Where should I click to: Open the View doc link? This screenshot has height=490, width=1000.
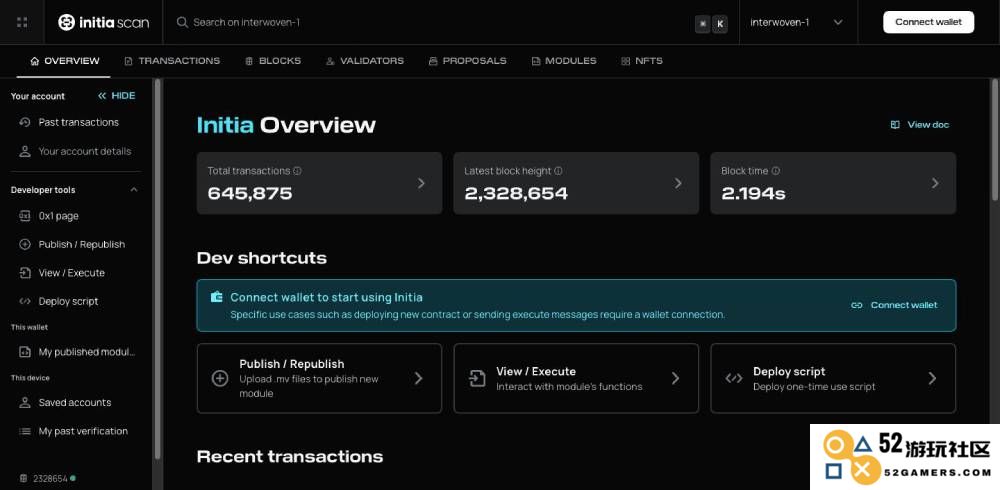click(920, 125)
